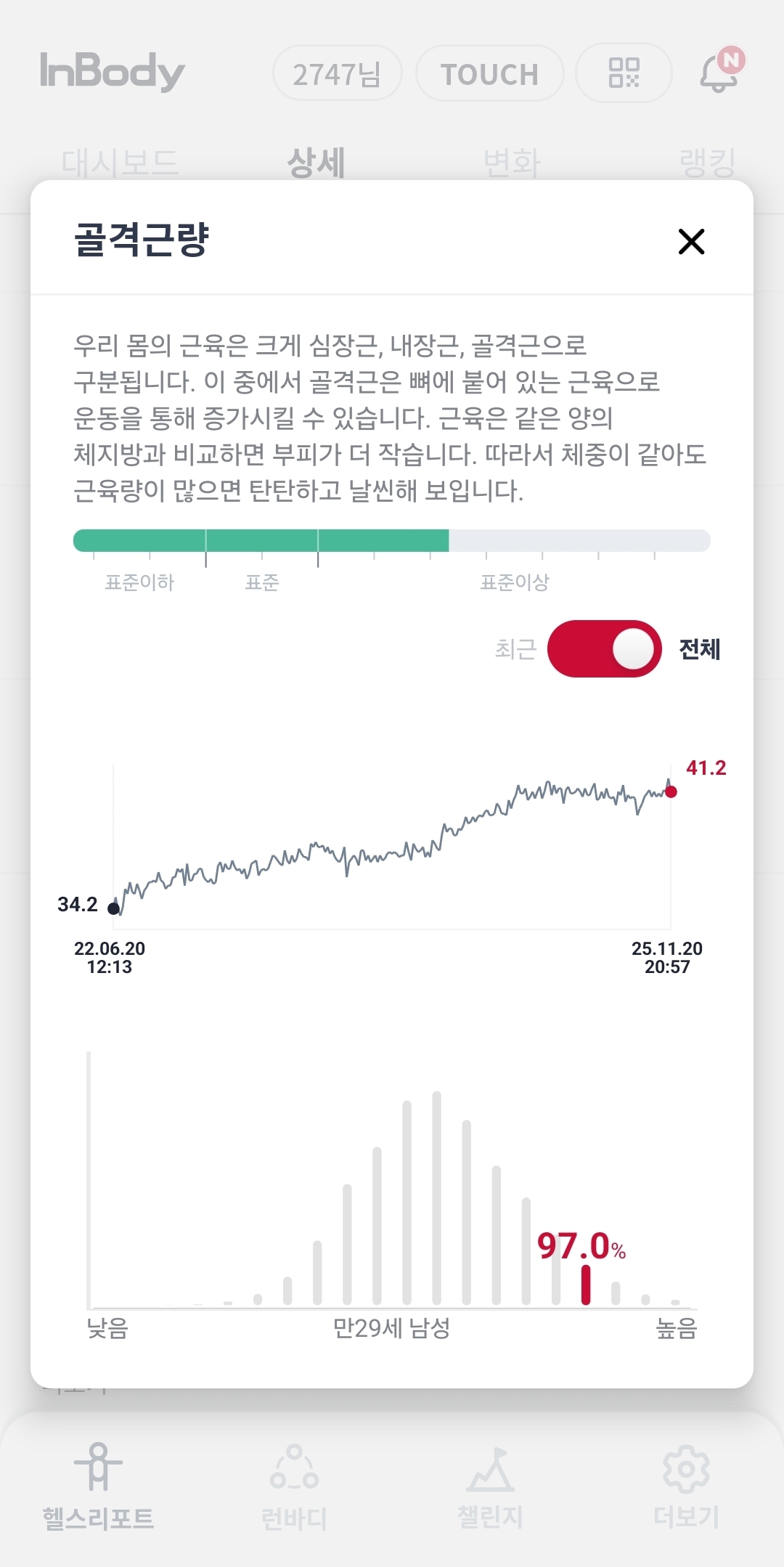Screen dimensions: 784x1567
Task: Close the 골격근량 detail popup
Action: 691,242
